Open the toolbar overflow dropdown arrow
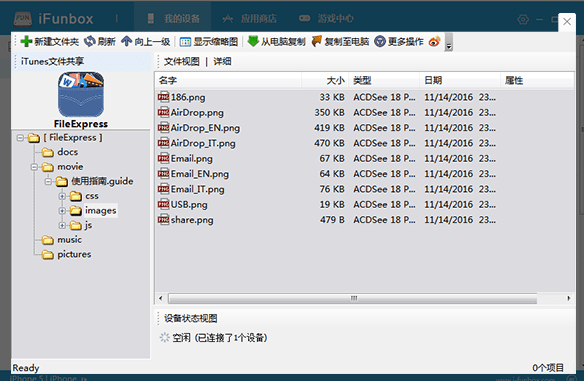Screen dimensions: 584x381 click(449, 42)
